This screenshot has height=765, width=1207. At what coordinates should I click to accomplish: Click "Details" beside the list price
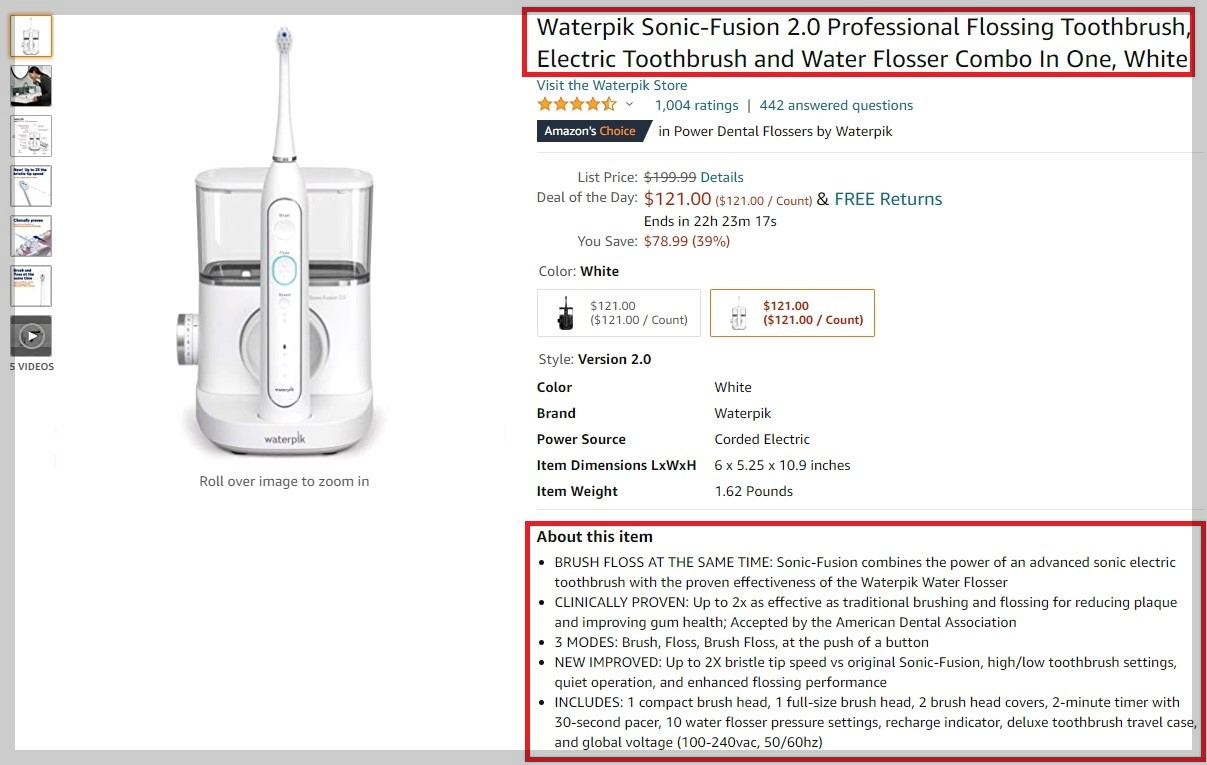722,177
